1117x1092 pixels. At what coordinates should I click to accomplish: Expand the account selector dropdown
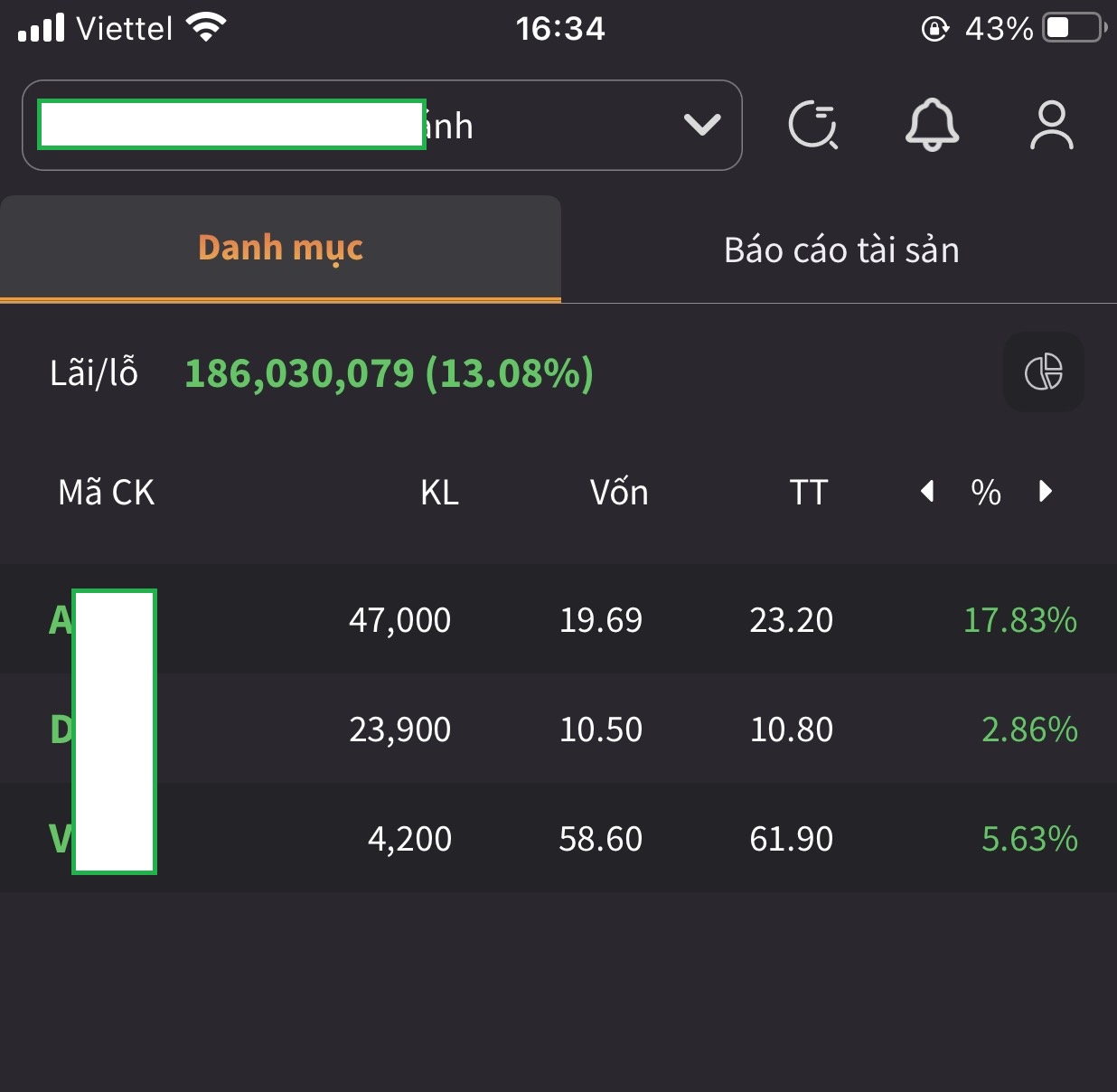pos(702,125)
